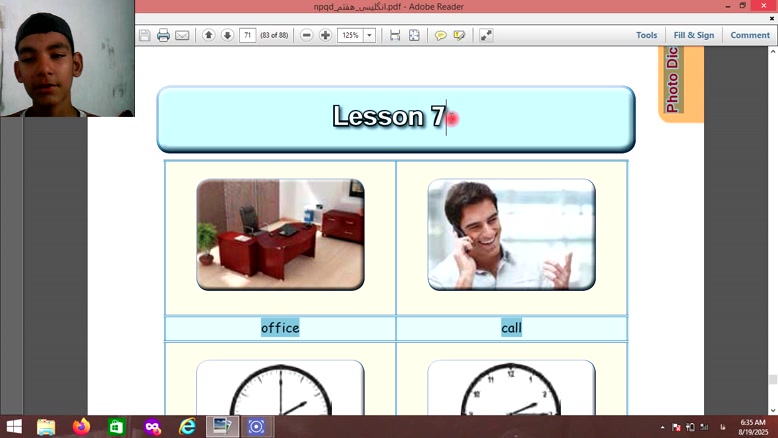Click the Fit One Full Page icon
Image resolution: width=778 pixels, height=438 pixels.
click(x=414, y=35)
